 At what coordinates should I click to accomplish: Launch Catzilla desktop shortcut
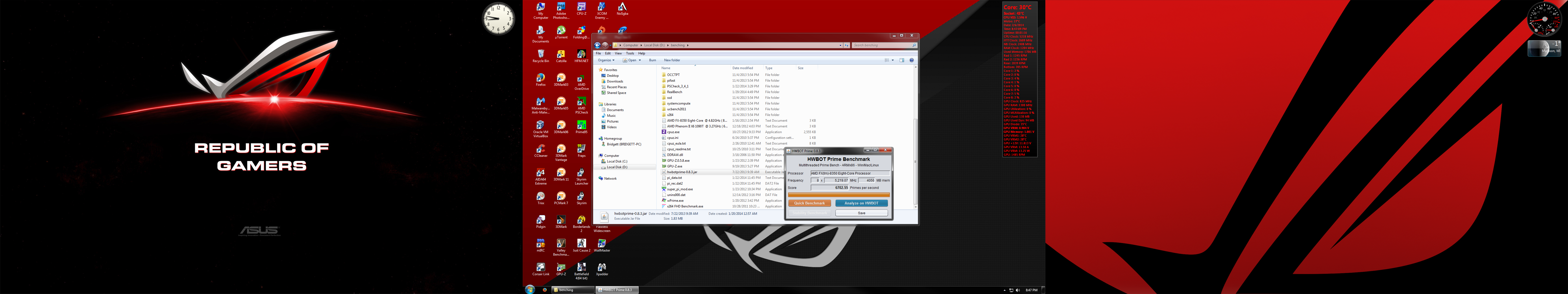click(561, 57)
